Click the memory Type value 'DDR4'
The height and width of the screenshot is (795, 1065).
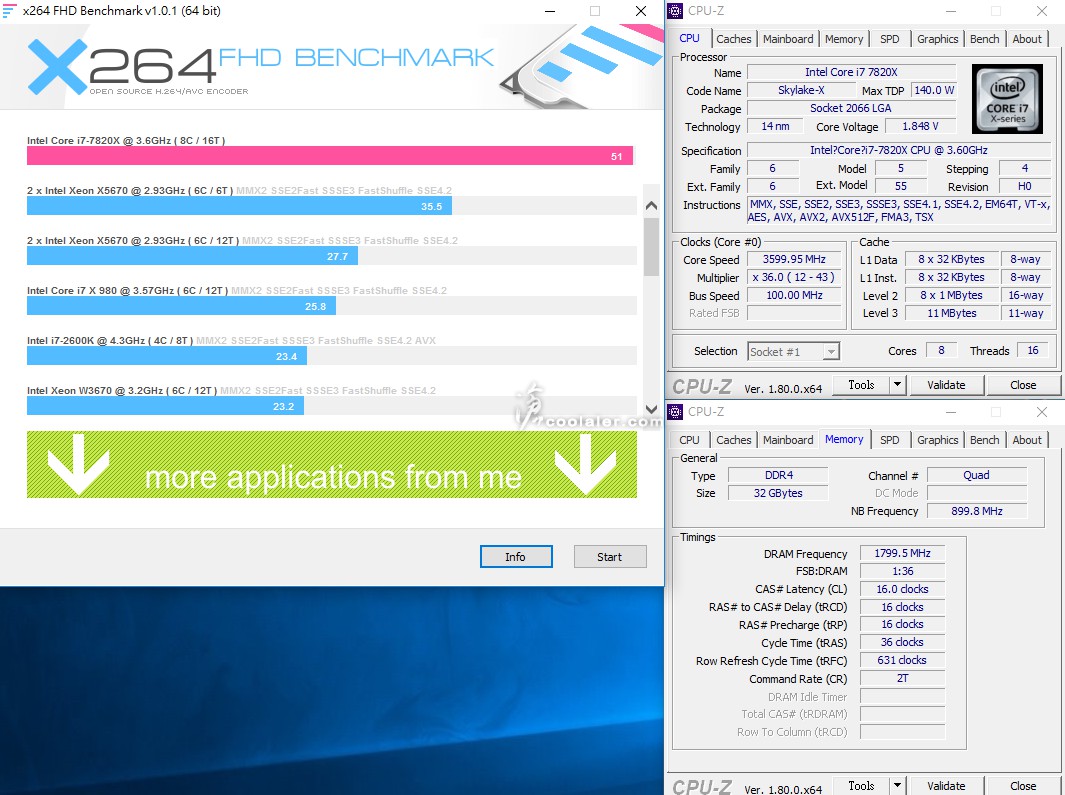click(778, 475)
